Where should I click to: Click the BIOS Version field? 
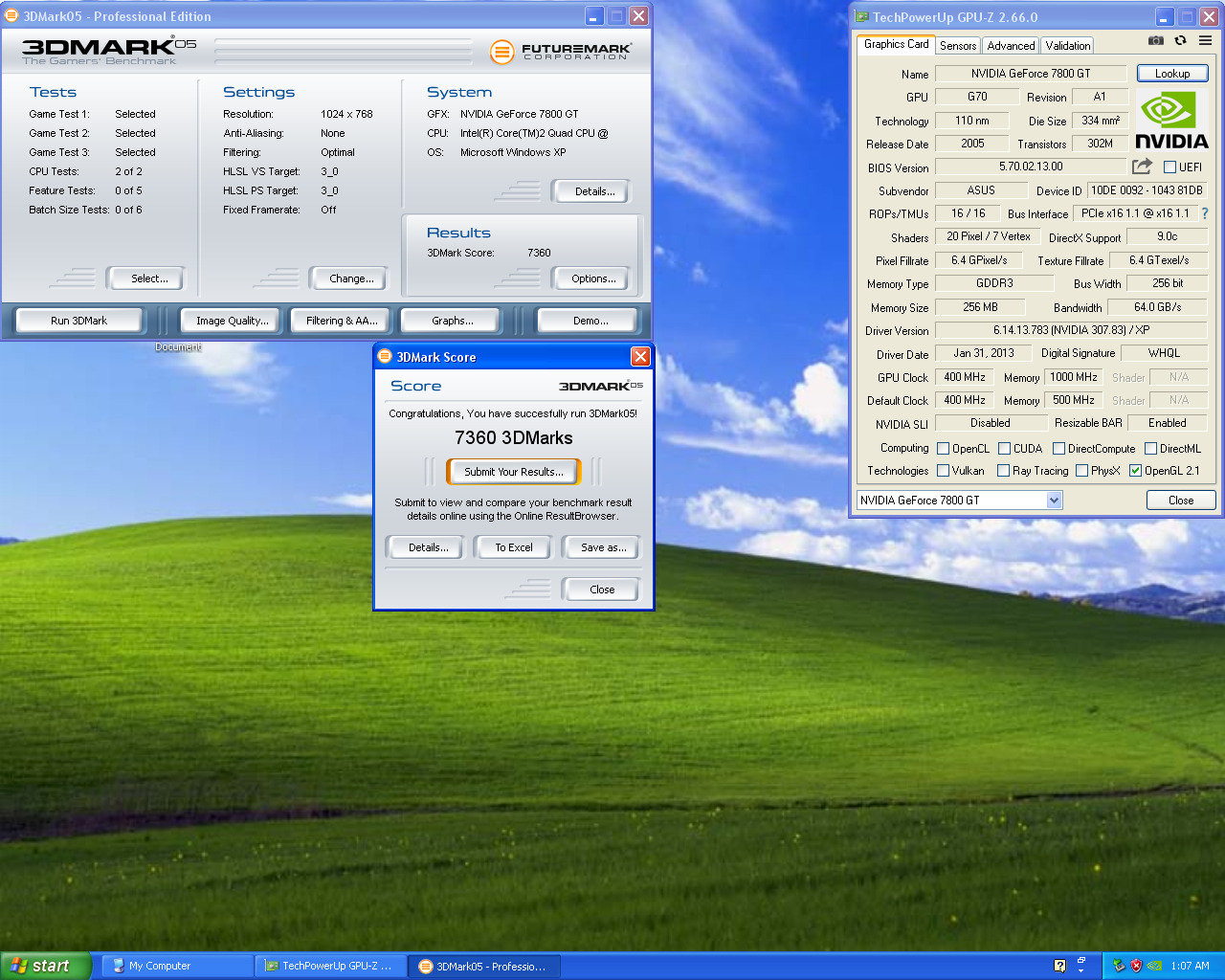pyautogui.click(x=1031, y=167)
